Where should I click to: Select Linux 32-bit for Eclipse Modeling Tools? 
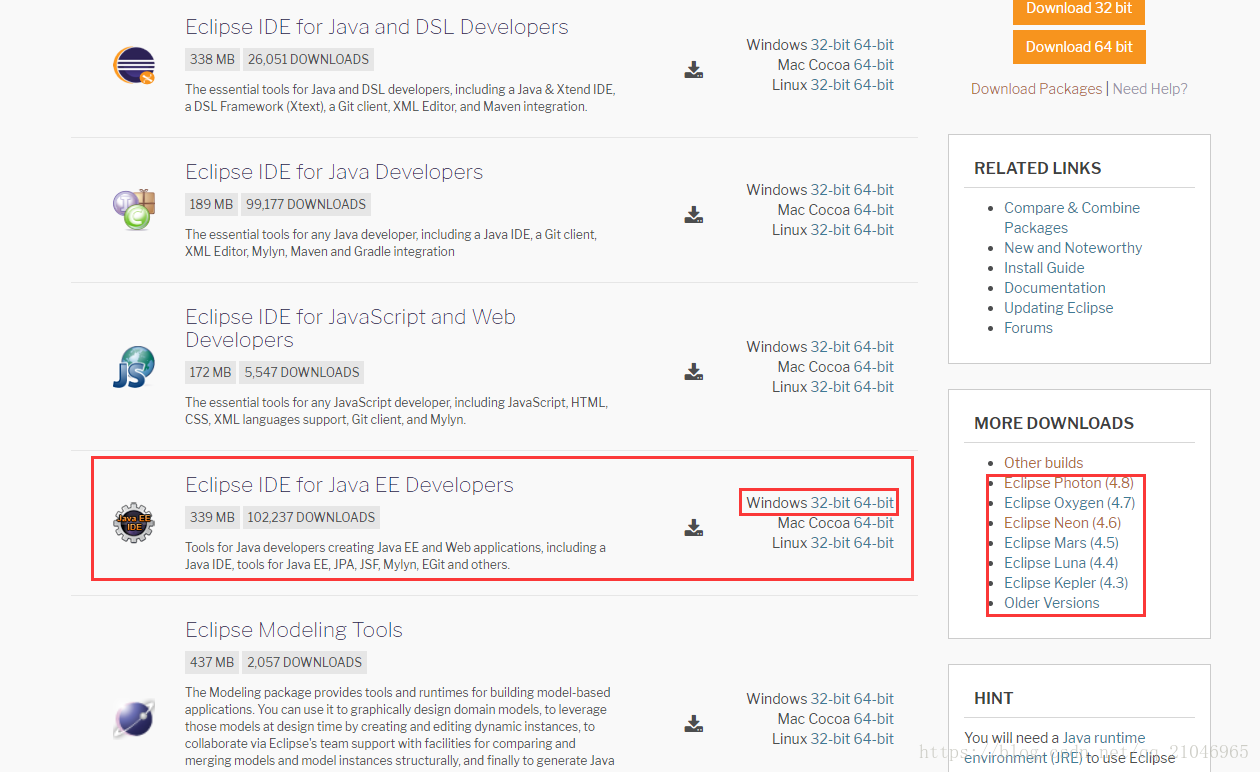point(830,739)
